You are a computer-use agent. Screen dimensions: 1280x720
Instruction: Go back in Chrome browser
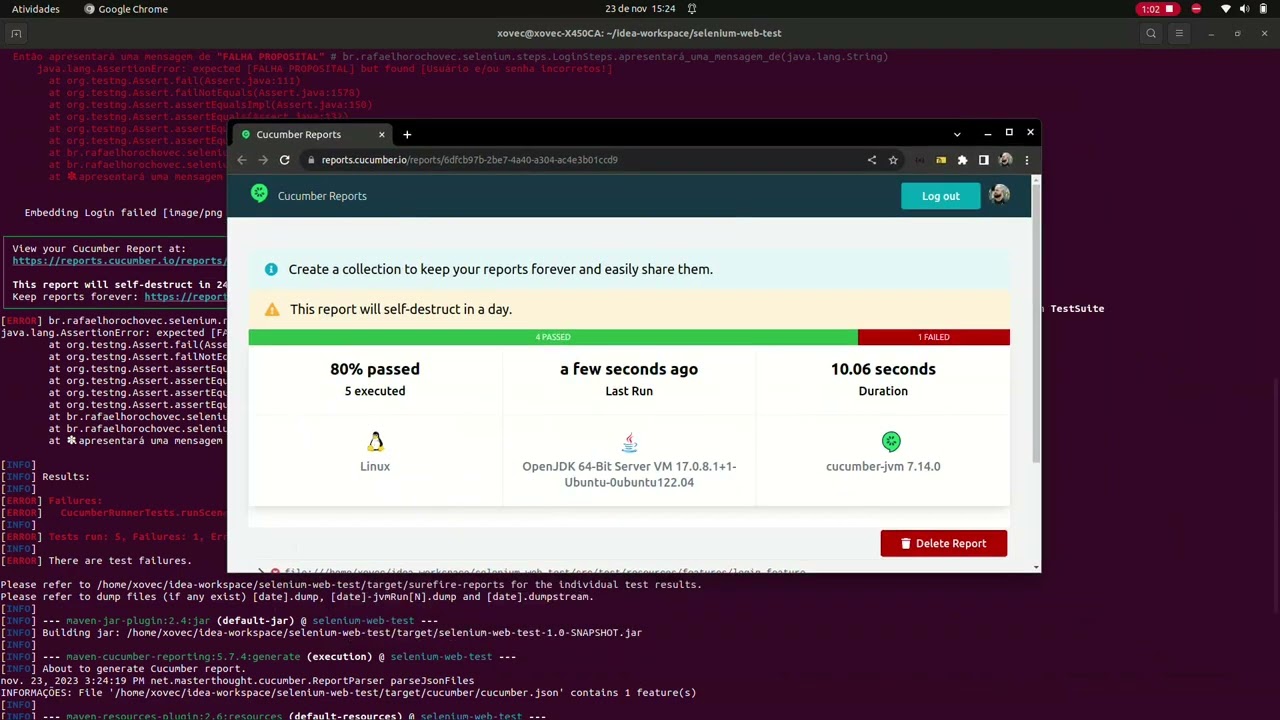(x=242, y=160)
